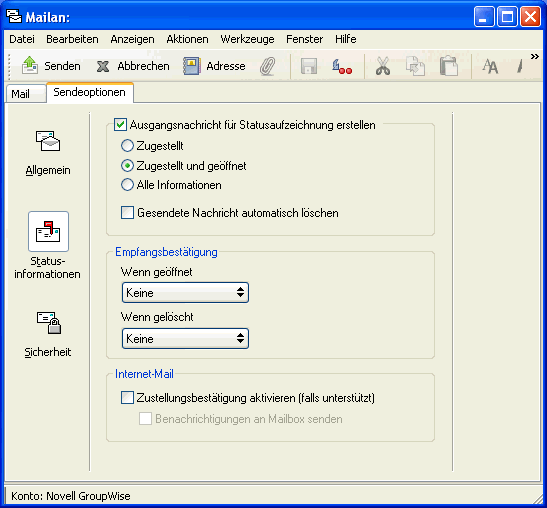Click the spell check icon with red dots
Image resolution: width=547 pixels, height=508 pixels.
(342, 66)
